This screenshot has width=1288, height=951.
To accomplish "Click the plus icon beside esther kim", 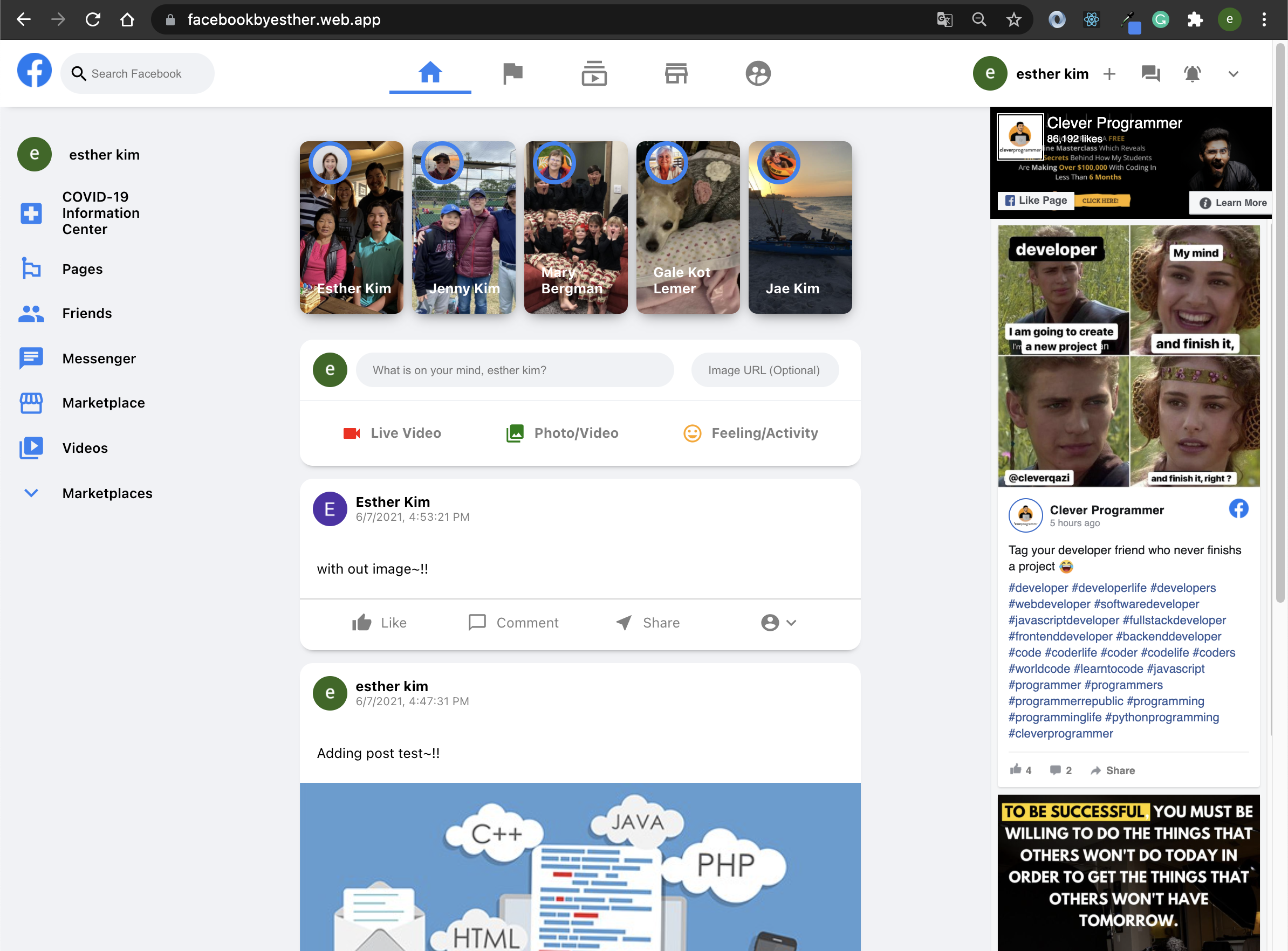I will coord(1110,74).
